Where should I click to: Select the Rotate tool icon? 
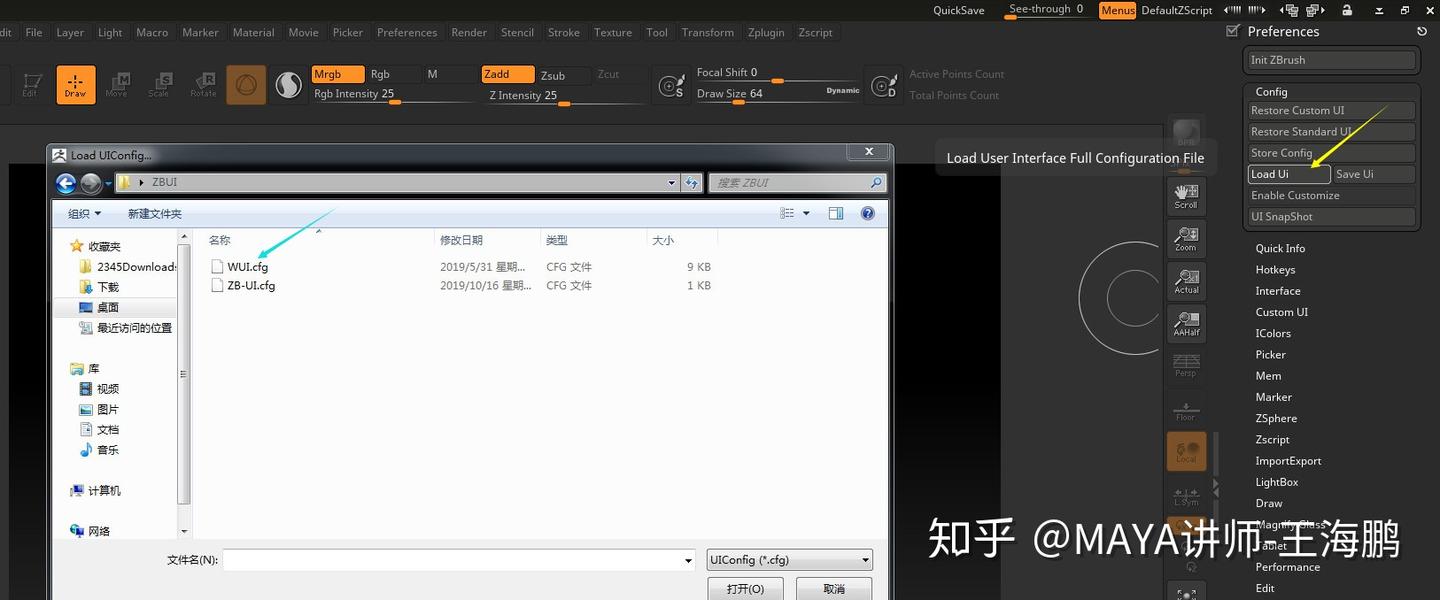[x=203, y=84]
